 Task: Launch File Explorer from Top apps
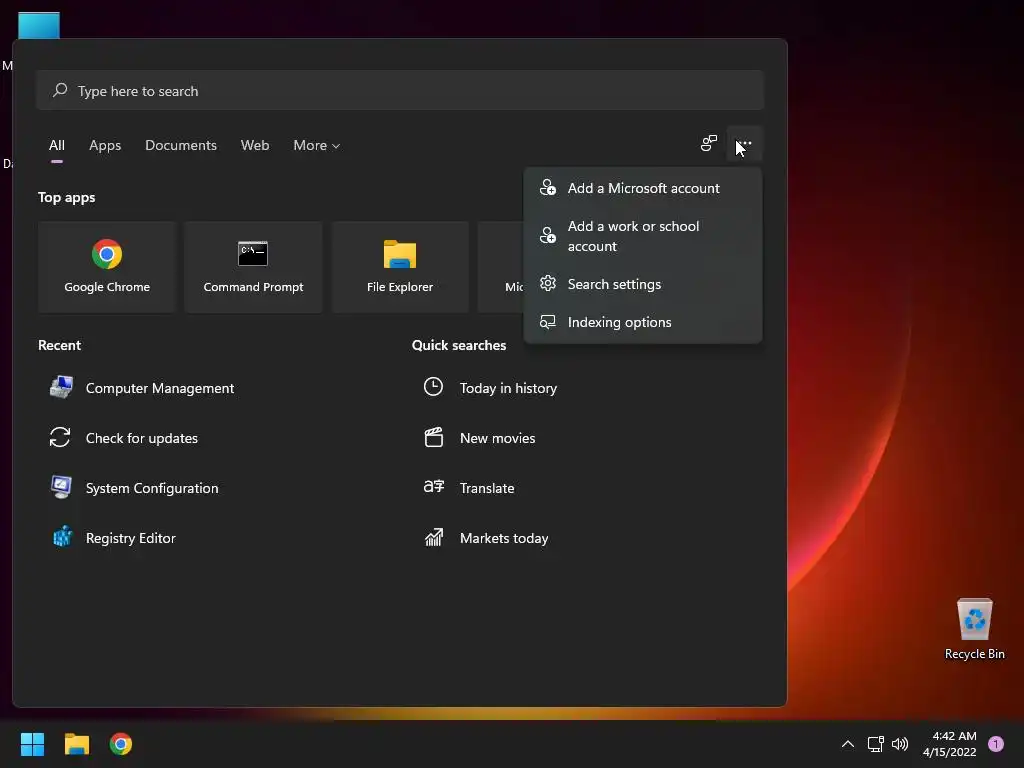point(400,267)
